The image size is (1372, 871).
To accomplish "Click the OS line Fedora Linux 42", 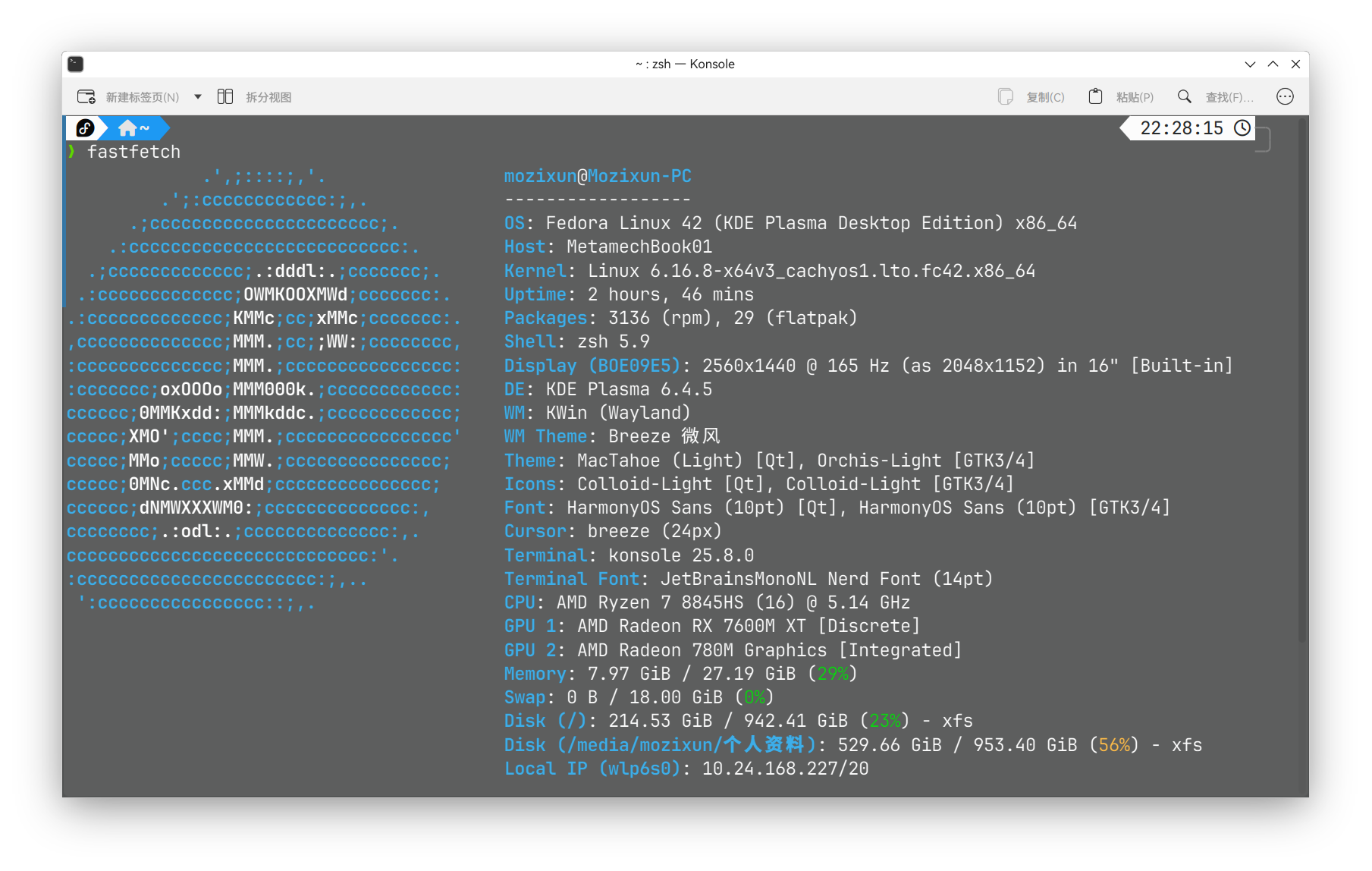I will click(790, 223).
